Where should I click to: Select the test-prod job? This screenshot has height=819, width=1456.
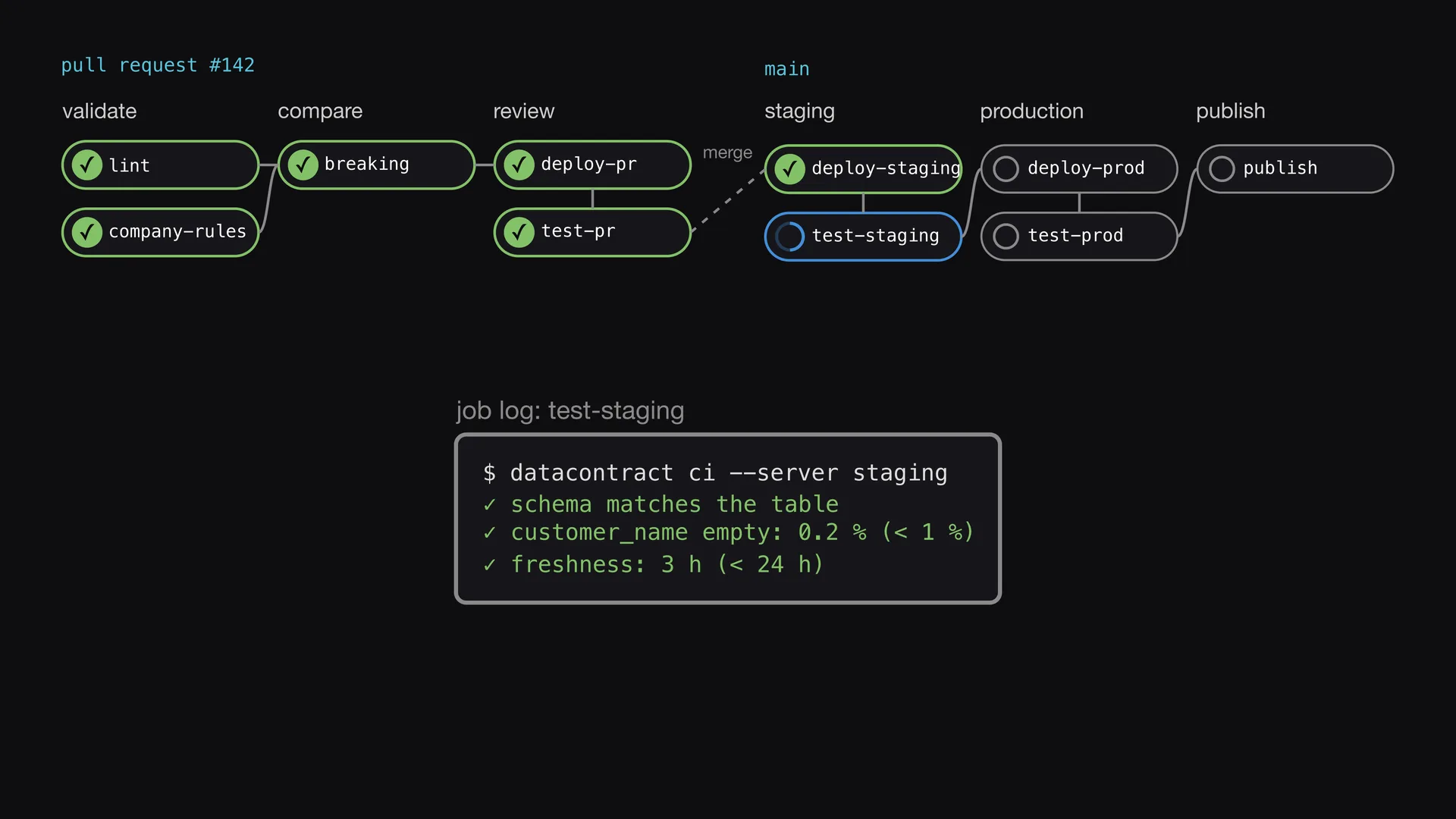1079,237
